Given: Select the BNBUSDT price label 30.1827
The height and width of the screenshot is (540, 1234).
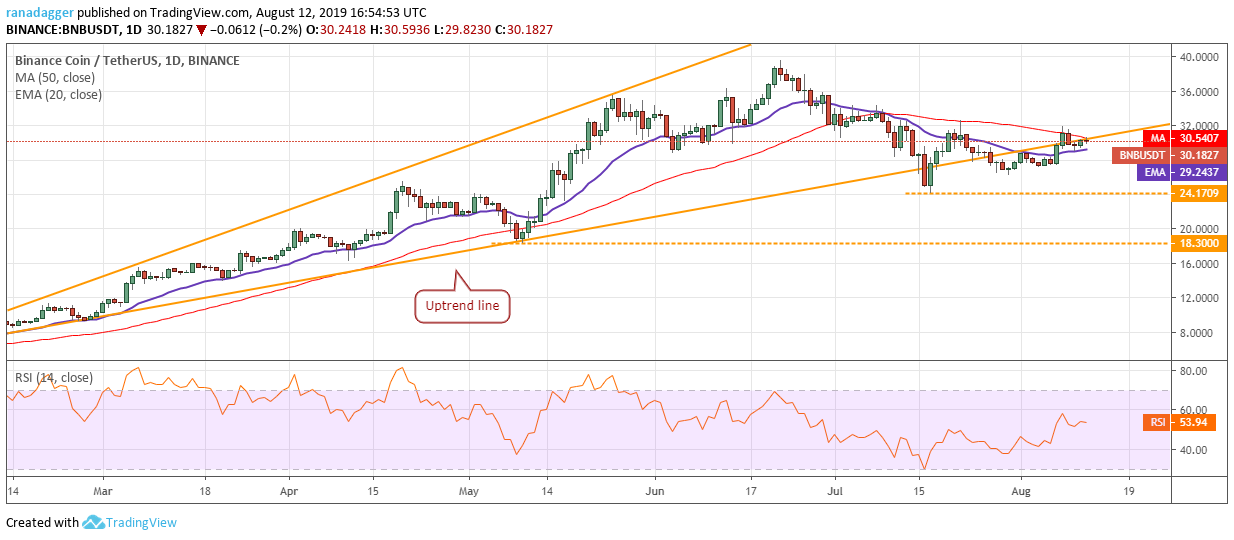Looking at the screenshot, I should coord(1198,155).
